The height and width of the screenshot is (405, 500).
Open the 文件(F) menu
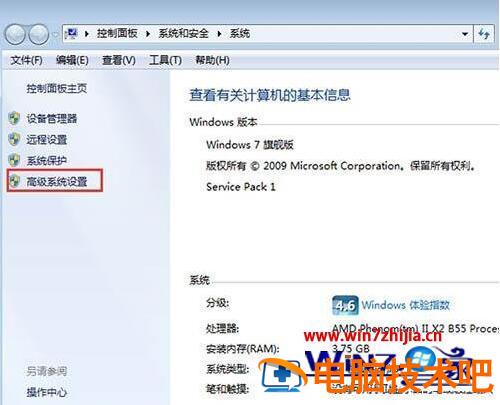click(x=26, y=60)
